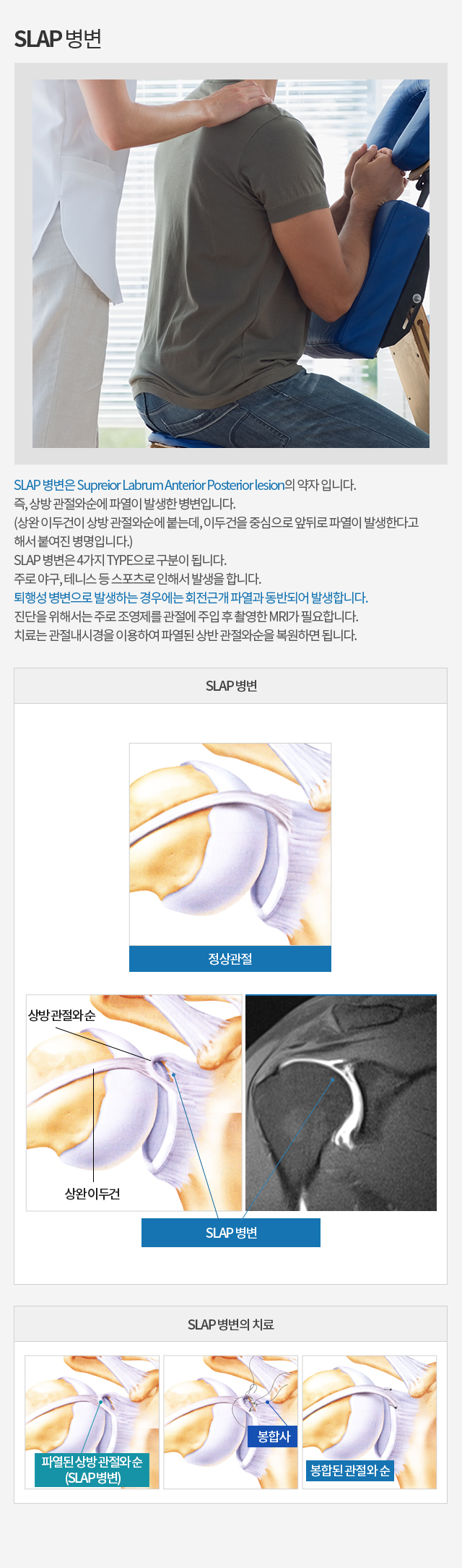This screenshot has height=1568, width=462.
Task: Click the 상완이두건 annotation label
Action: click(92, 1194)
